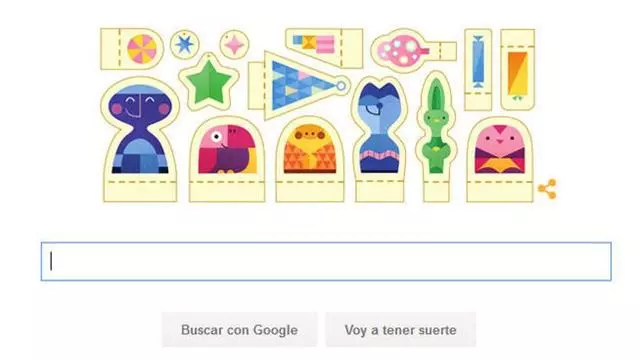Click the blue starburst circle ornament
This screenshot has width=640, height=360.
[184, 44]
